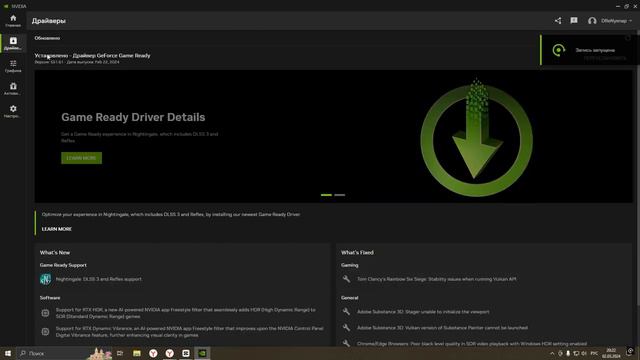This screenshot has width=640, height=360.
Task: Open the Home section in sidebar
Action: 13,20
